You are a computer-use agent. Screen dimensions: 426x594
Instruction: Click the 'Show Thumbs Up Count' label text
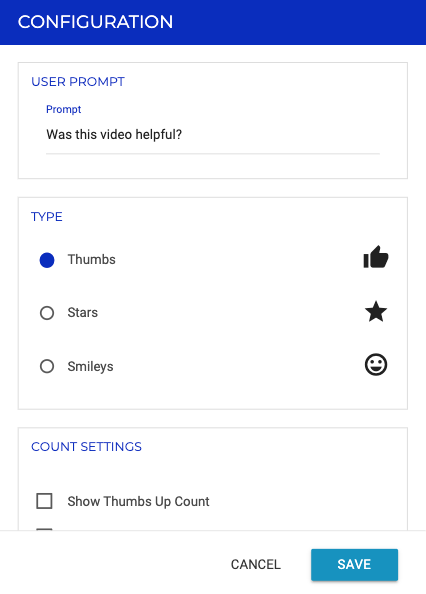click(x=138, y=501)
